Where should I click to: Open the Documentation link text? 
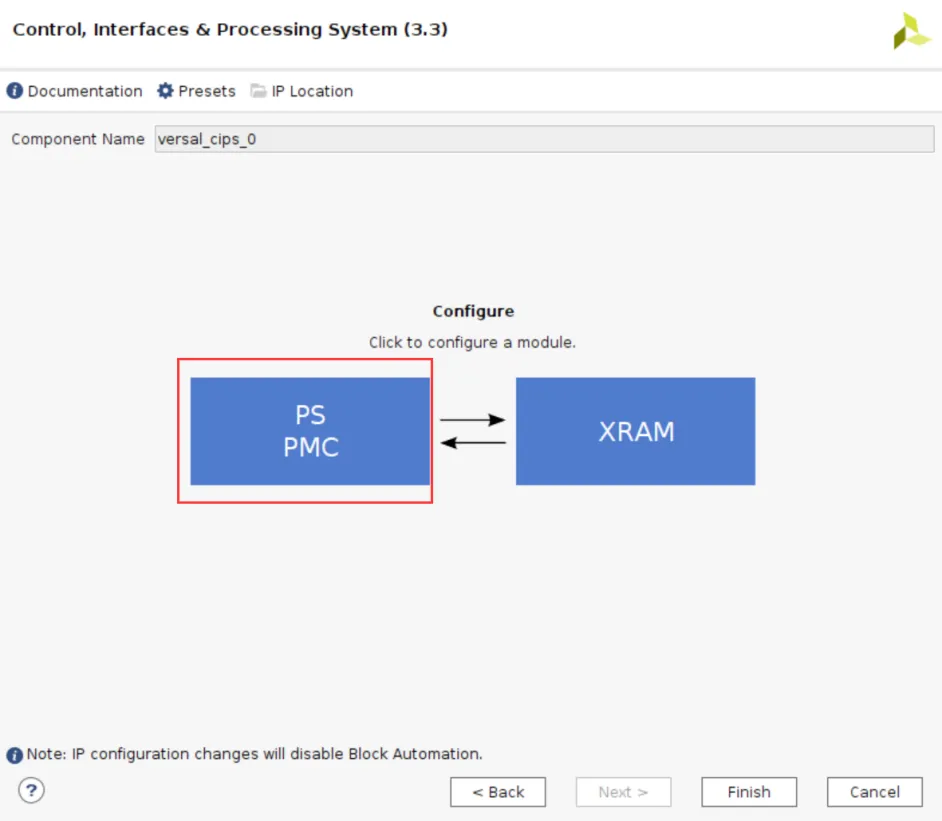85,91
